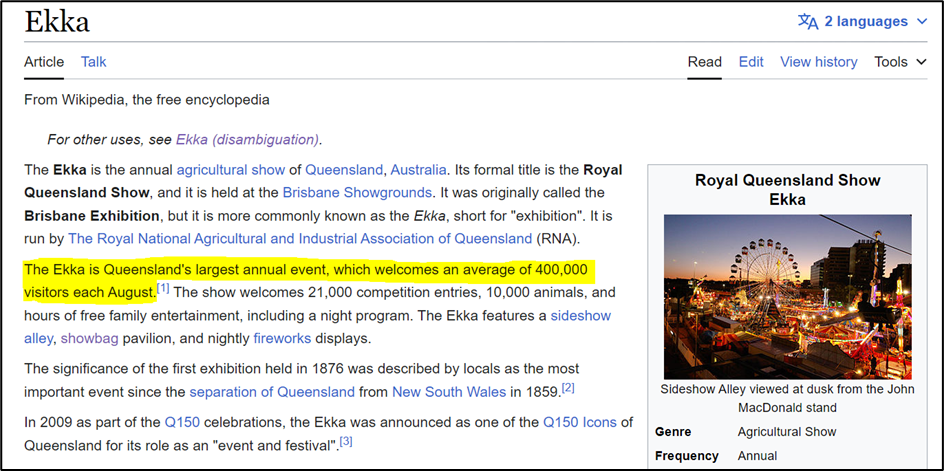Follow the fireworks link
The image size is (944, 471).
tap(282, 338)
